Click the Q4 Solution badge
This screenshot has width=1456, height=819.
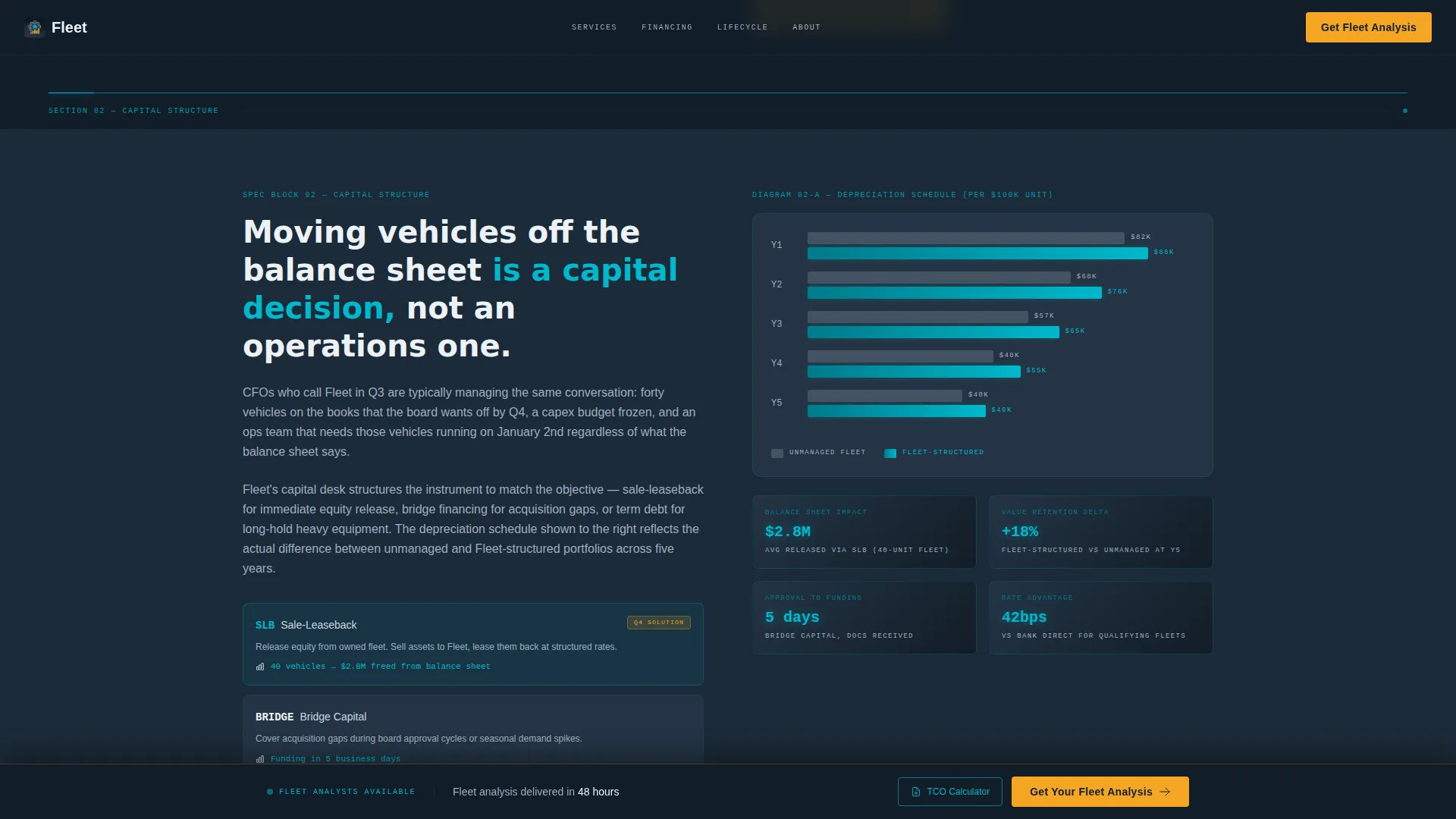[658, 623]
